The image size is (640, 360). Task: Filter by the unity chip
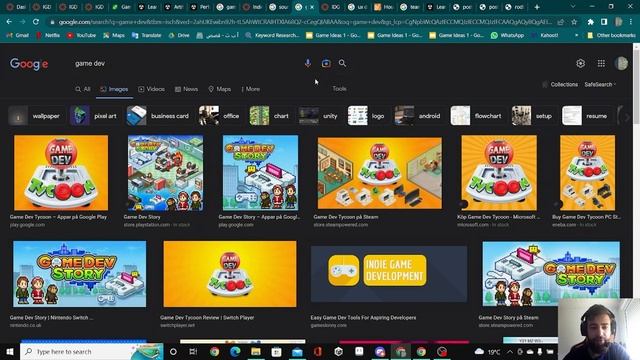pos(320,116)
